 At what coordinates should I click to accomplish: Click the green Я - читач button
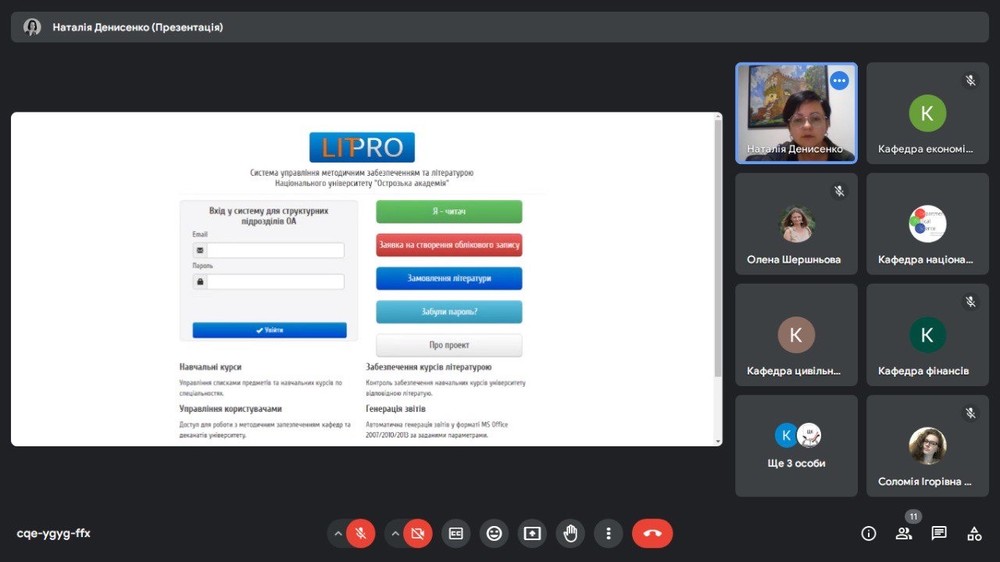449,212
